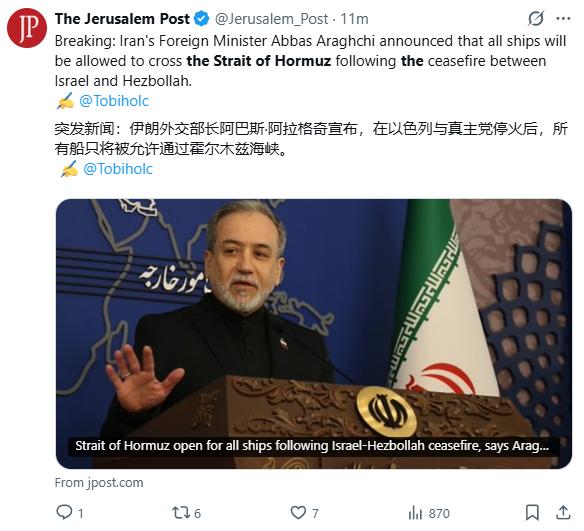This screenshot has height=531, width=584.
Task: Click the Strait of Hormuz headline caption
Action: pyautogui.click(x=312, y=446)
